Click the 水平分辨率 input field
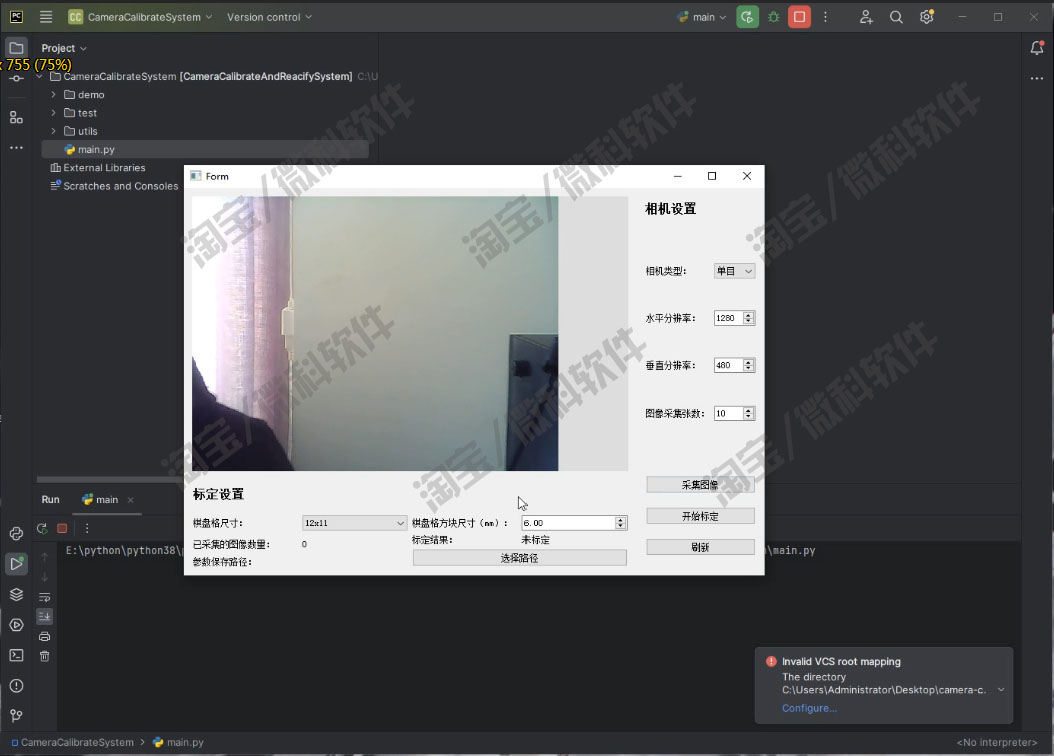The image size is (1054, 756). (x=728, y=318)
